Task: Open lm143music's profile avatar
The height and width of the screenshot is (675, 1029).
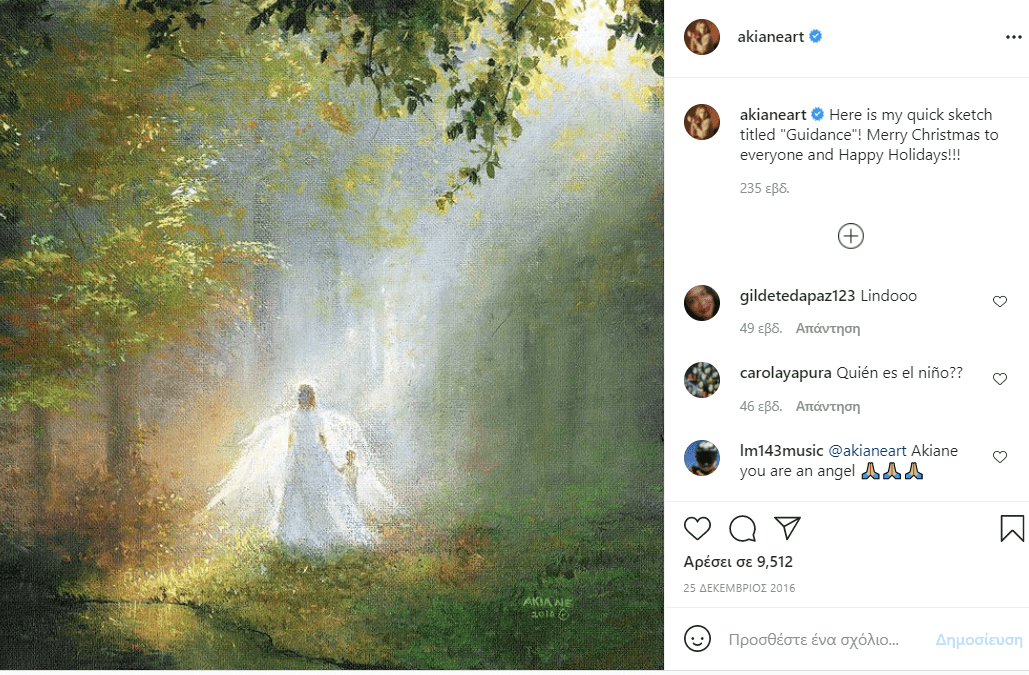Action: pyautogui.click(x=702, y=458)
